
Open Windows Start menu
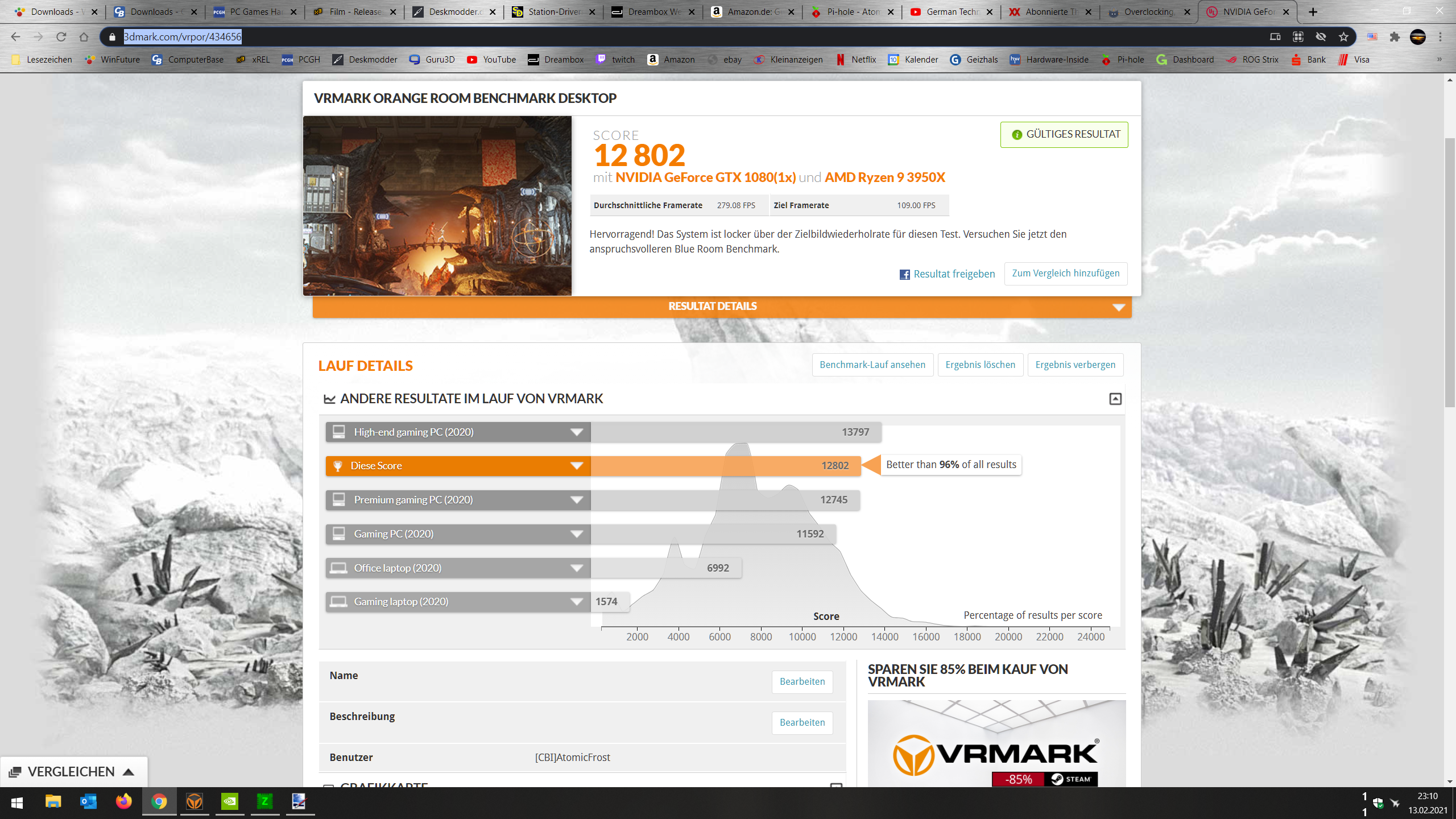(x=17, y=803)
